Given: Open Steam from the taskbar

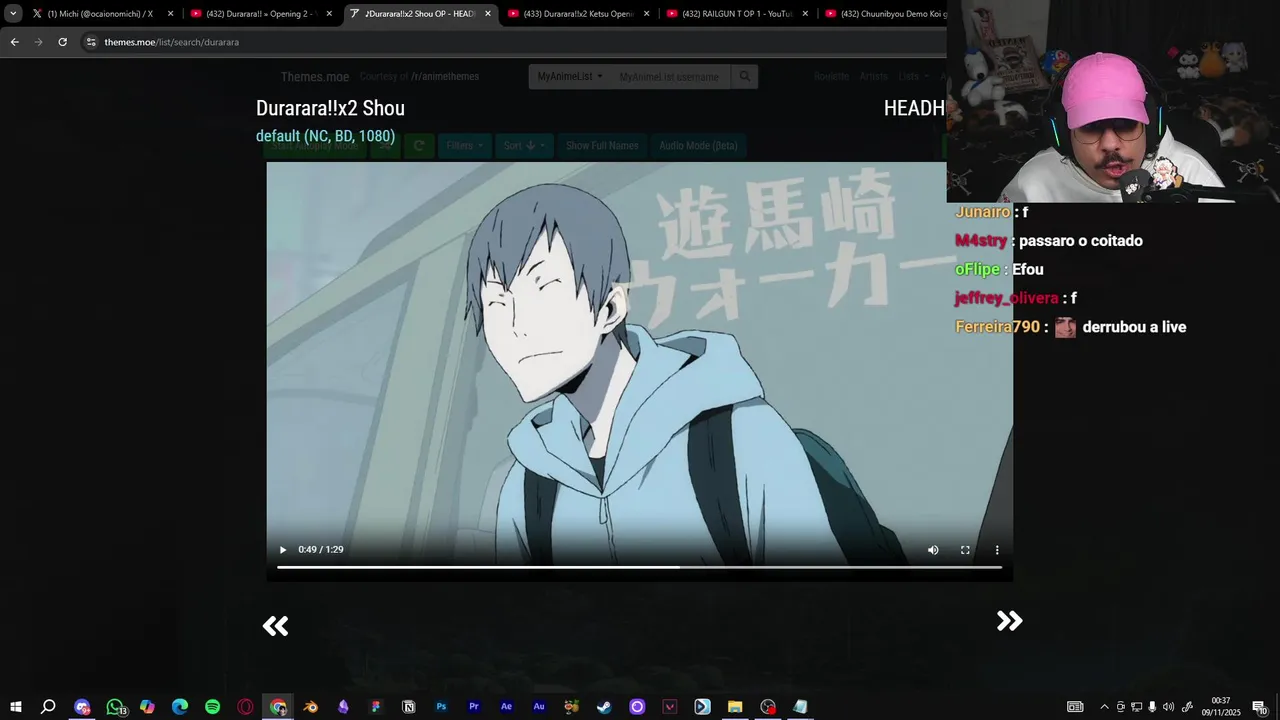Looking at the screenshot, I should click(604, 707).
